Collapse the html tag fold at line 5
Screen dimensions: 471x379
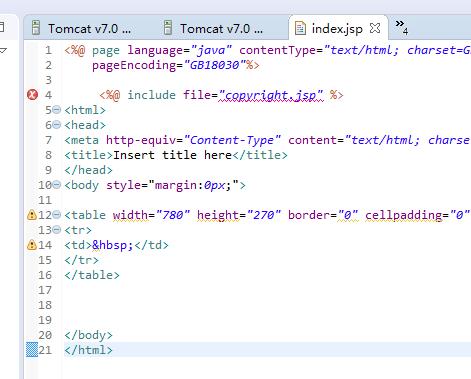57,110
